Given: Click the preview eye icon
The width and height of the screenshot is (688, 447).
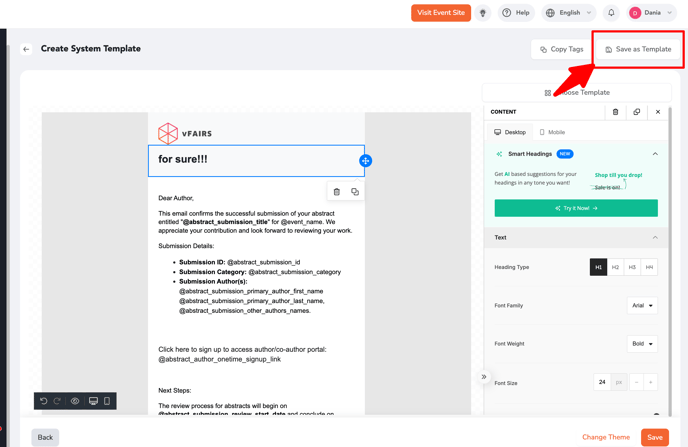Looking at the screenshot, I should pos(75,401).
